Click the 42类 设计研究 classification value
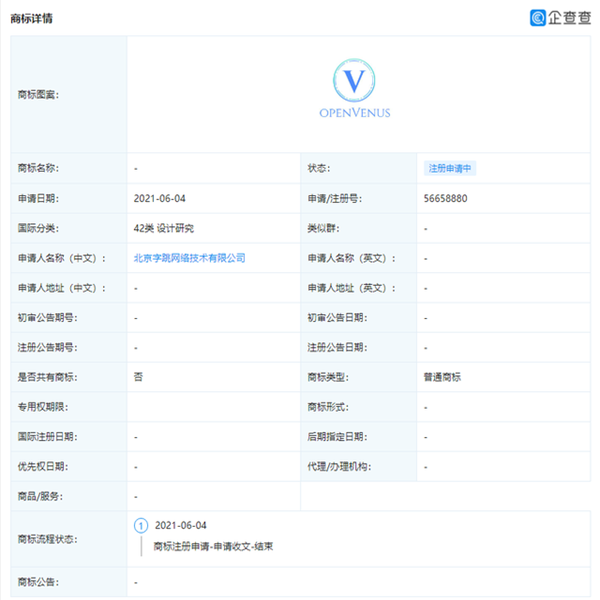 click(x=163, y=229)
